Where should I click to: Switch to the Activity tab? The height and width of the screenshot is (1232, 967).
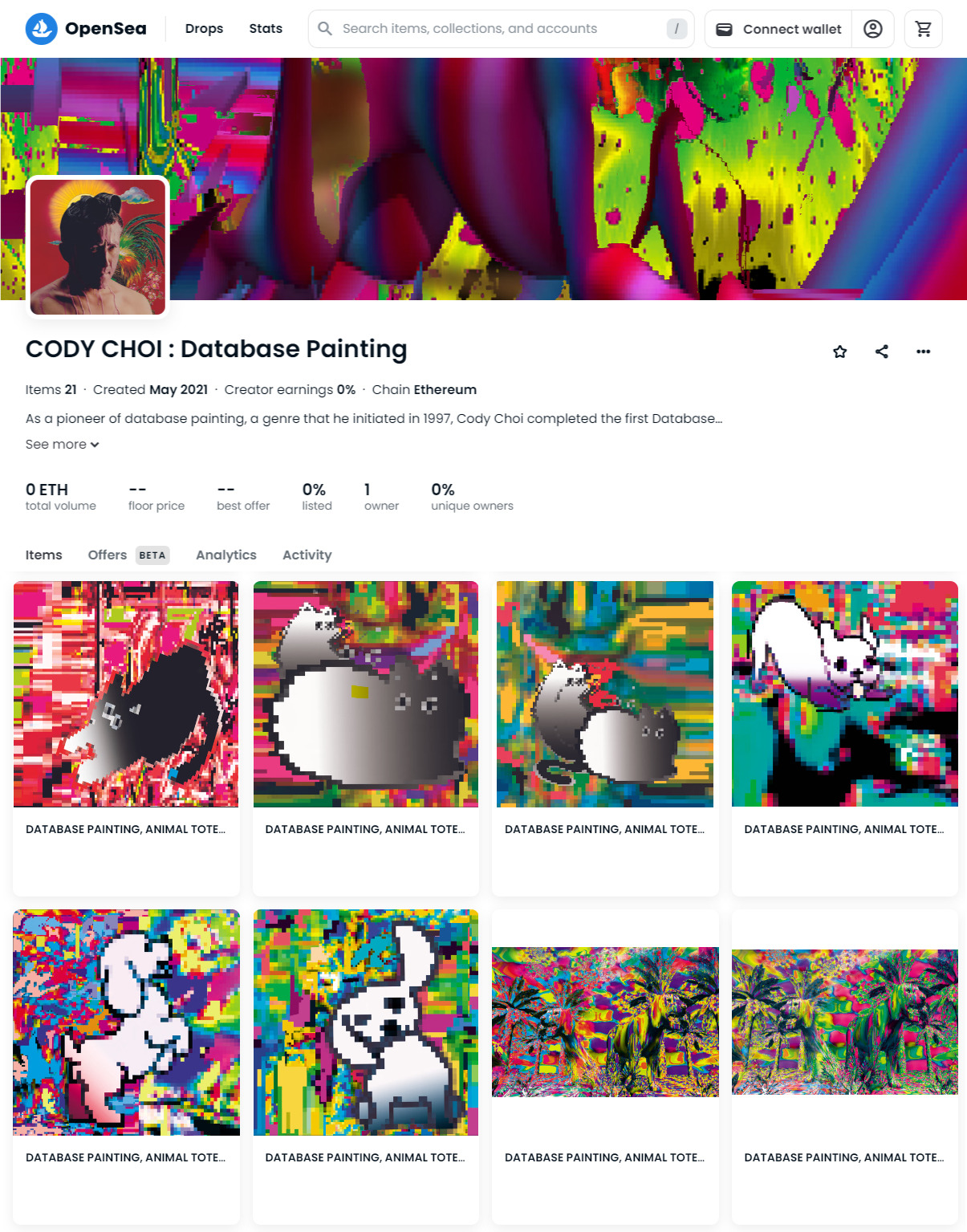click(307, 555)
